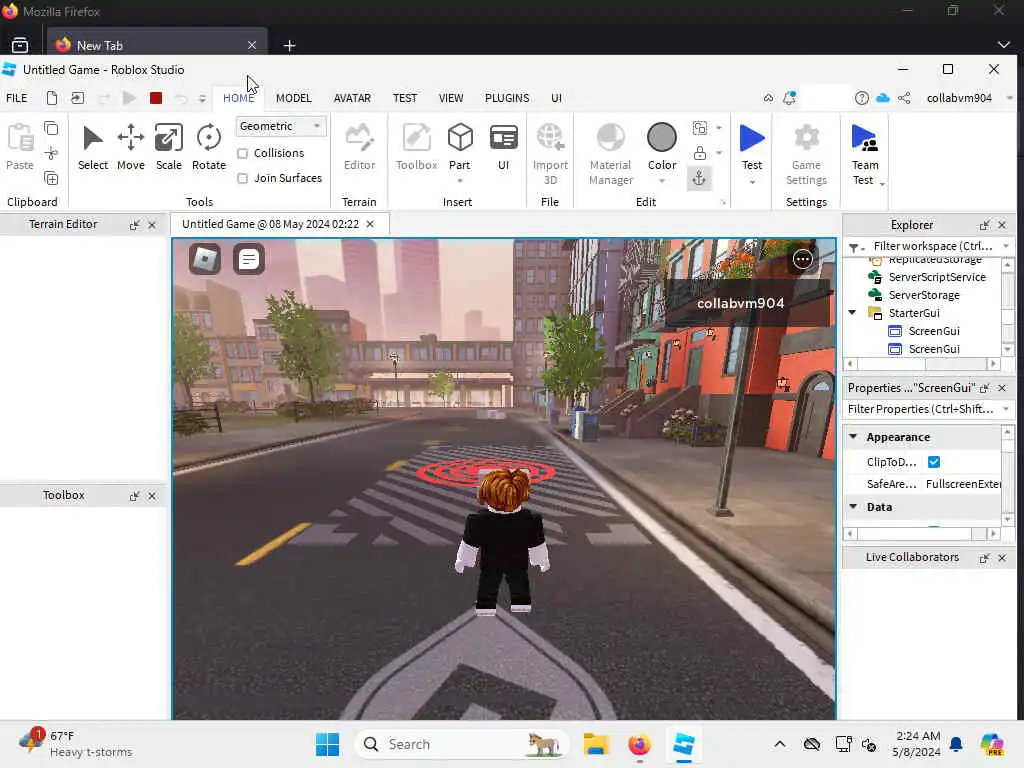Open the Test dropdown arrow
This screenshot has height=768, width=1024.
click(752, 182)
